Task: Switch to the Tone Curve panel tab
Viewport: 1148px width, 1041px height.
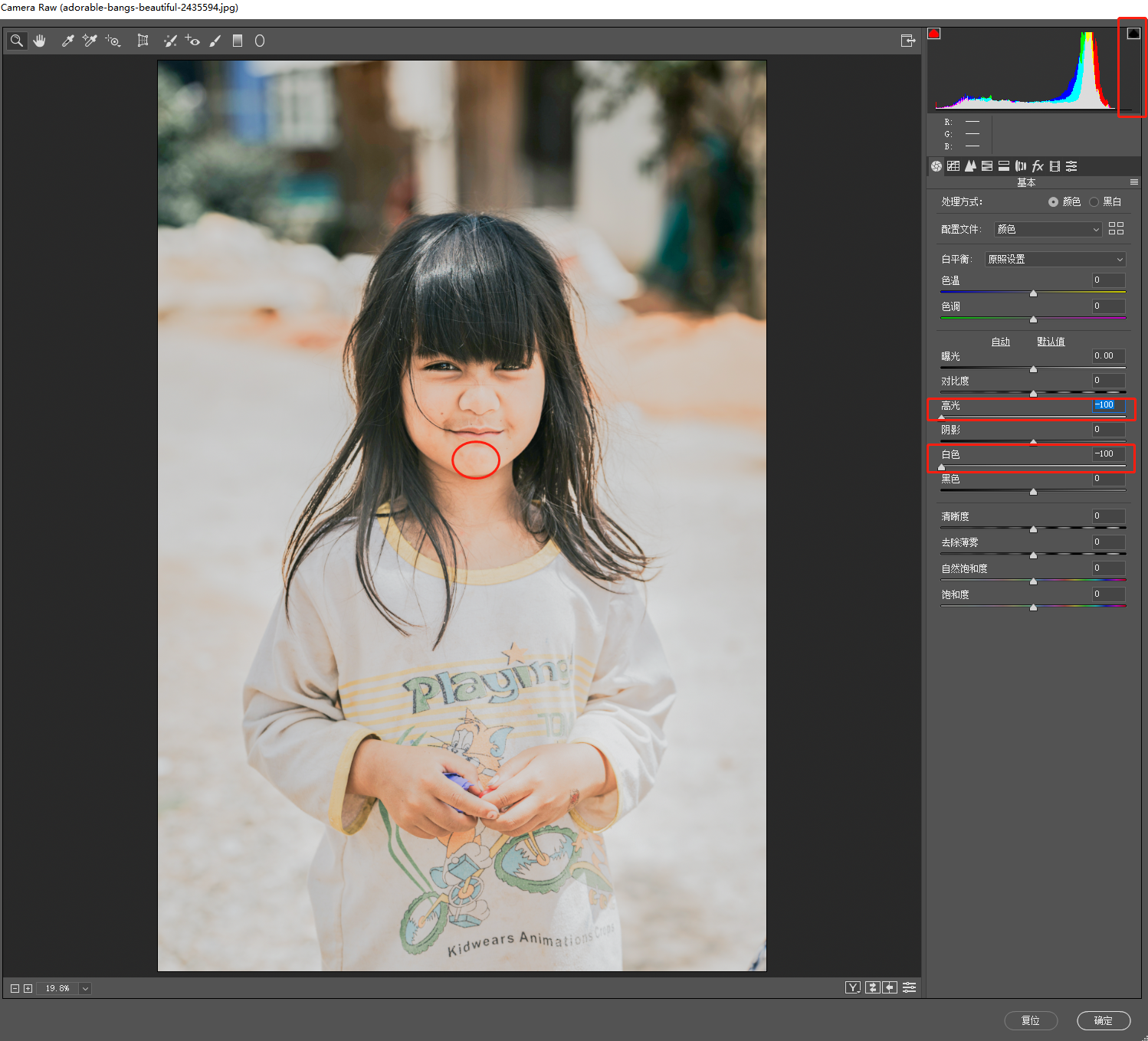Action: tap(953, 166)
